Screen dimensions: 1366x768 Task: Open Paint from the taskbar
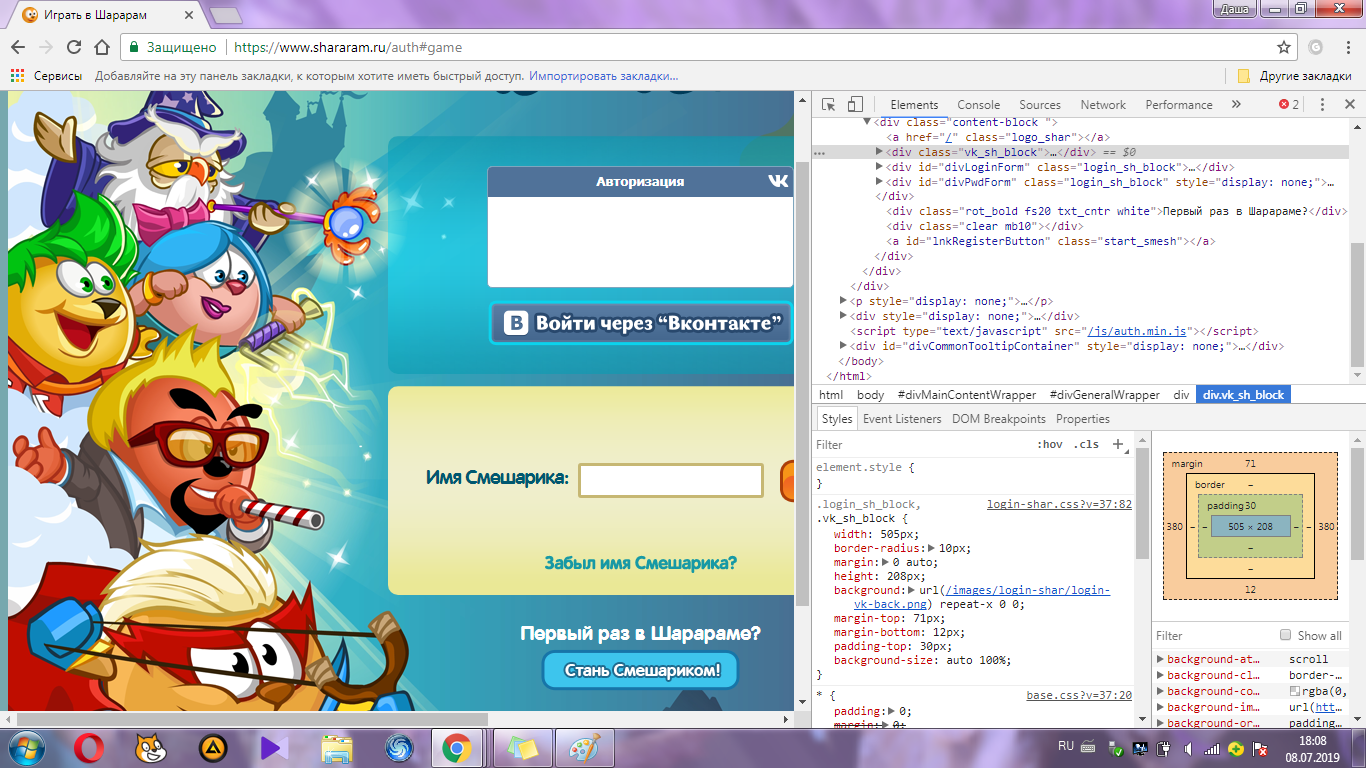click(x=583, y=747)
